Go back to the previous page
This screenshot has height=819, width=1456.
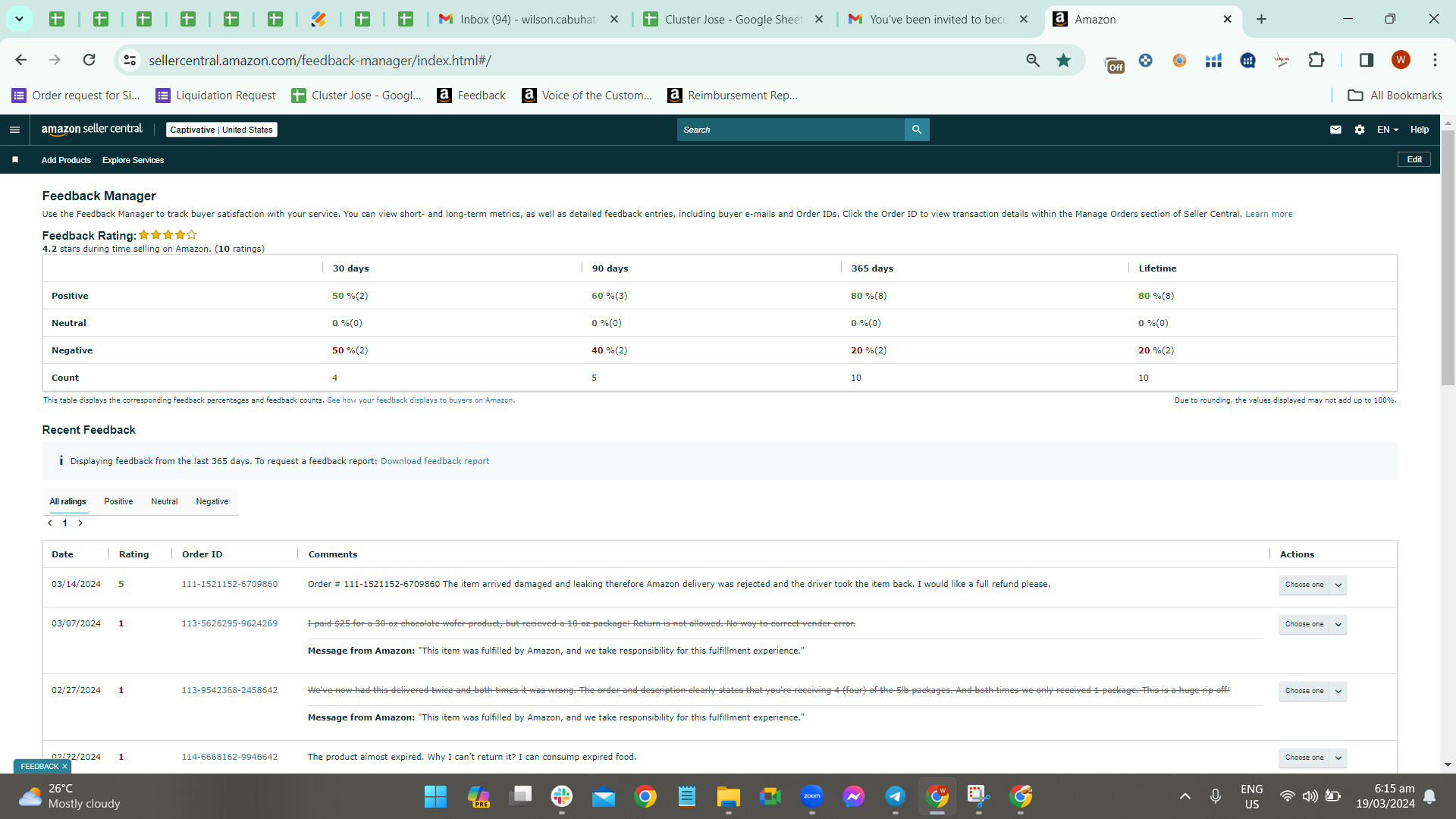[21, 60]
